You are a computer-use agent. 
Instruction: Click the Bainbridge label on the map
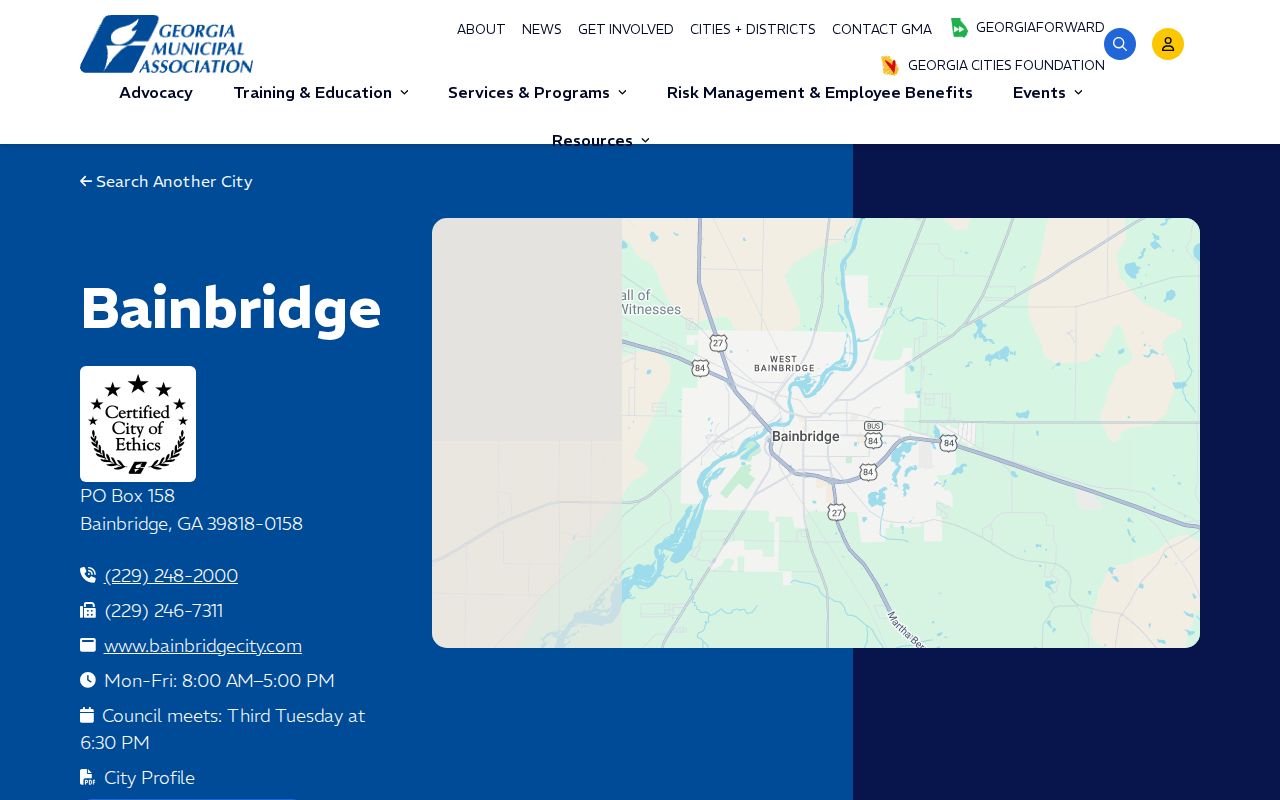click(x=806, y=437)
